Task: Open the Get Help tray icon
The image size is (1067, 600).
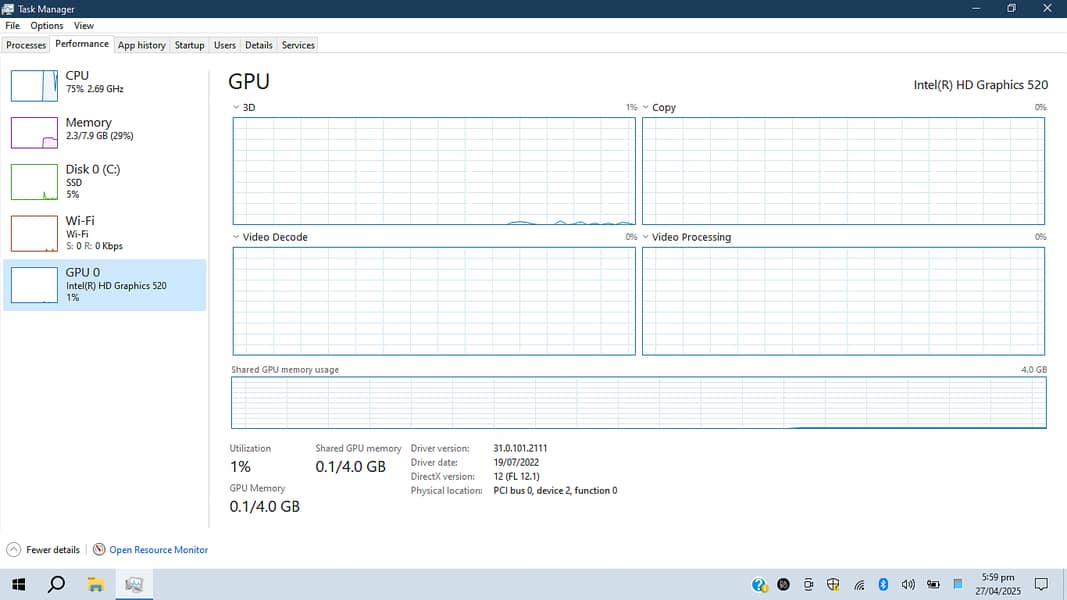Action: [759, 584]
